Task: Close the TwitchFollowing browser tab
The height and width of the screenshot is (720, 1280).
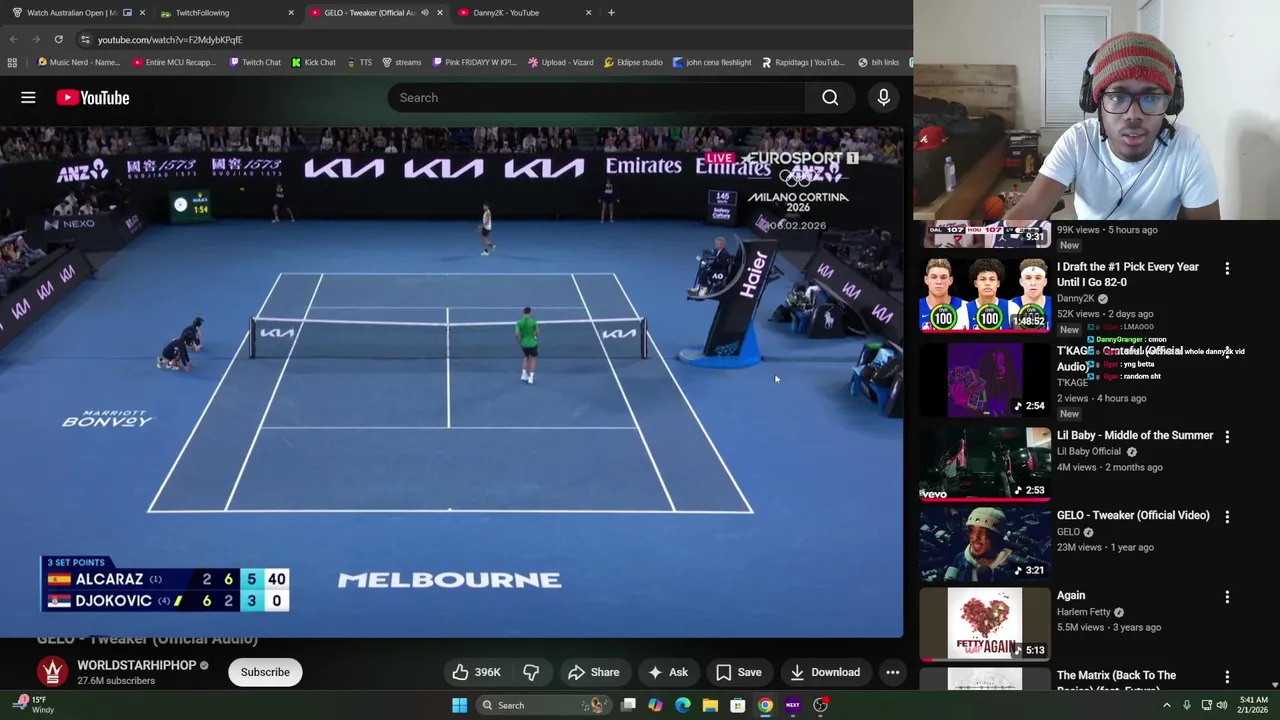Action: pyautogui.click(x=291, y=12)
